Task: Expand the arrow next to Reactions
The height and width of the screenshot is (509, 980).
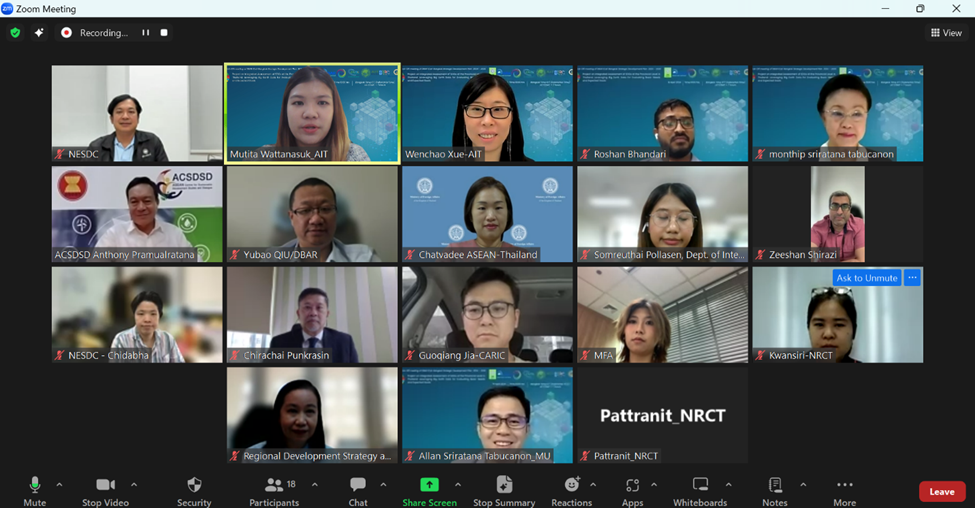Action: (593, 485)
